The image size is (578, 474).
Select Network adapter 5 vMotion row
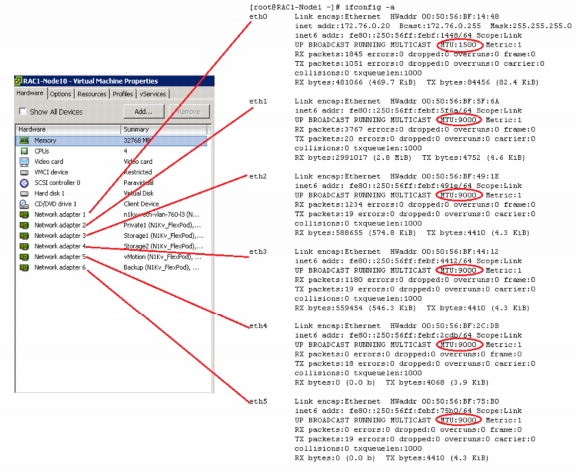coord(111,257)
